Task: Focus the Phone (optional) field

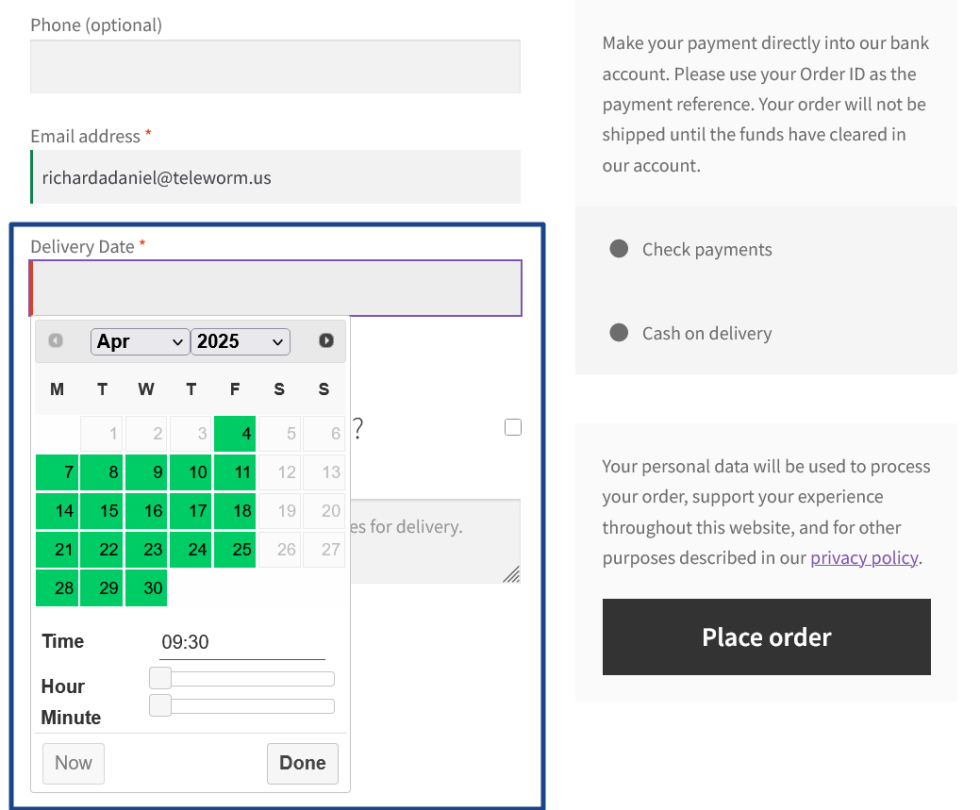Action: (x=275, y=67)
